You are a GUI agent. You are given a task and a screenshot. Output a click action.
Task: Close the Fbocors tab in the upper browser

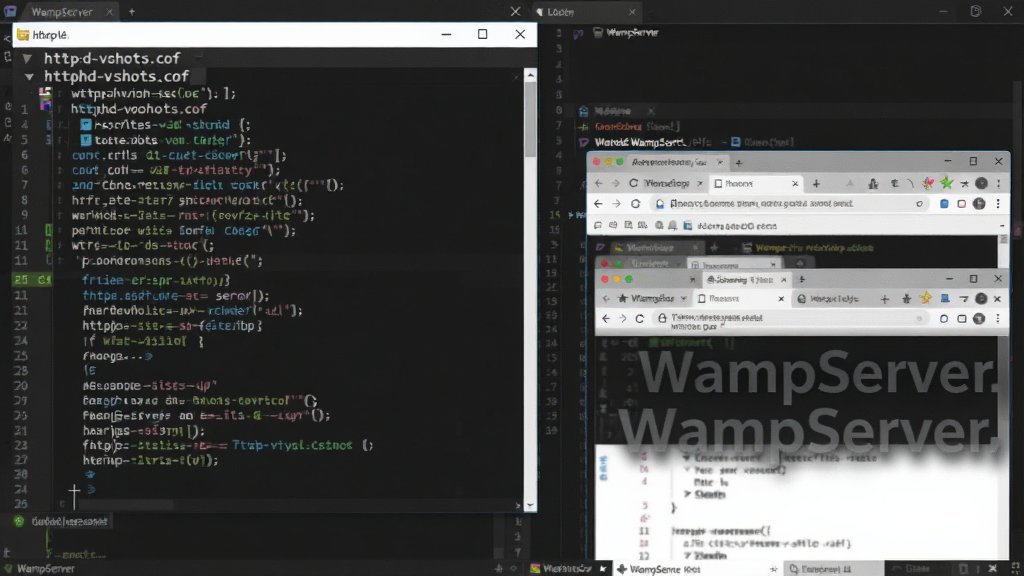[795, 184]
